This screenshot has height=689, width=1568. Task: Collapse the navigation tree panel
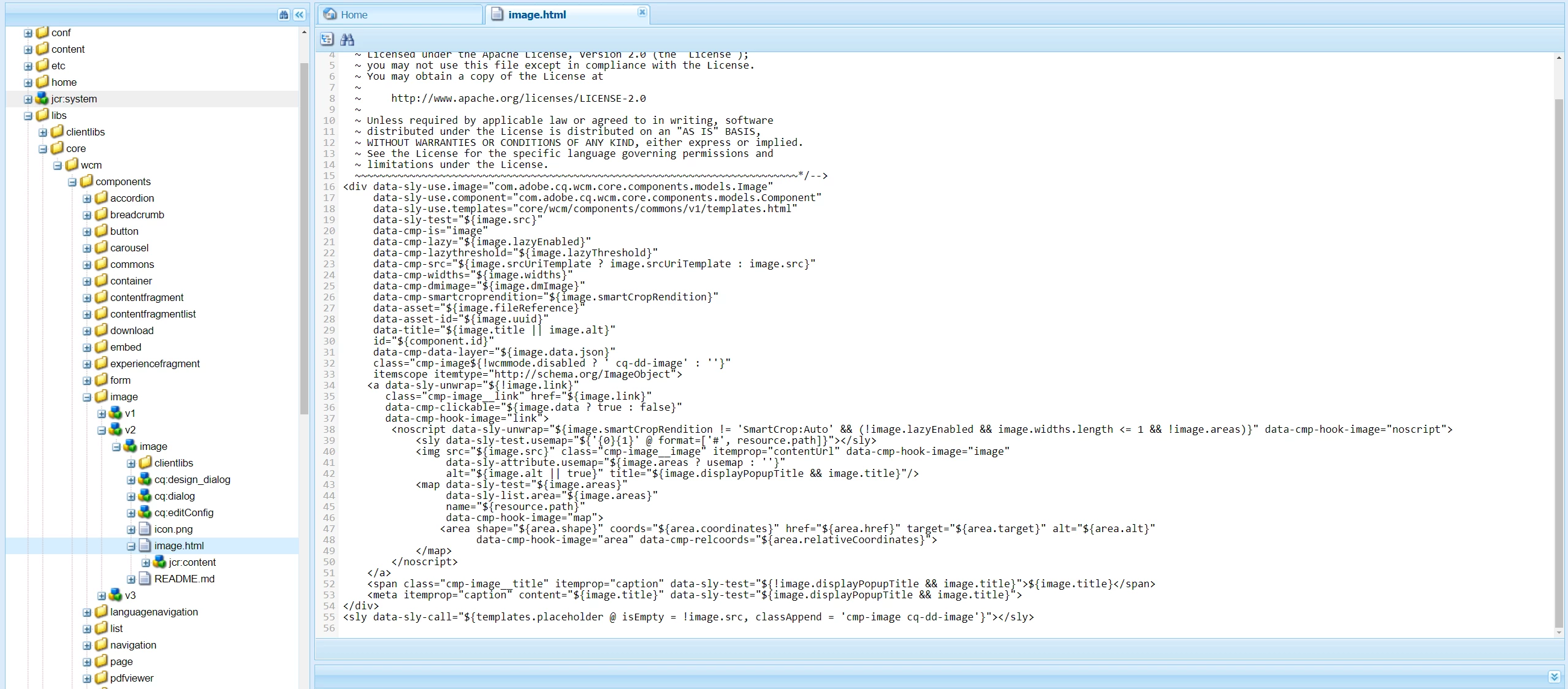pyautogui.click(x=299, y=15)
